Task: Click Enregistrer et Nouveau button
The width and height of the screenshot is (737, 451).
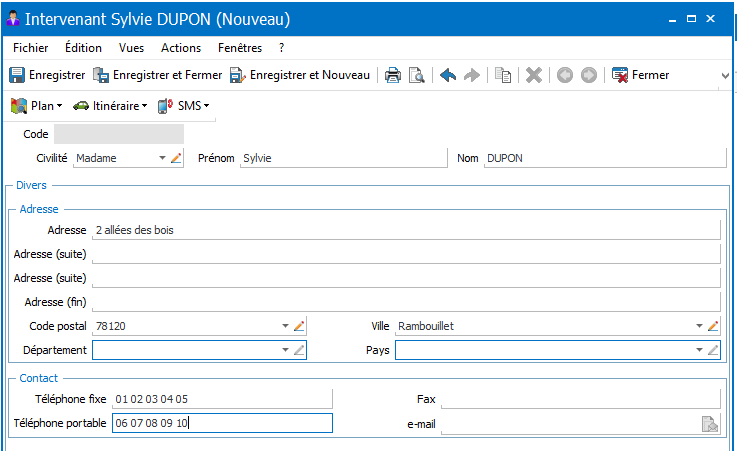Action: pos(300,75)
